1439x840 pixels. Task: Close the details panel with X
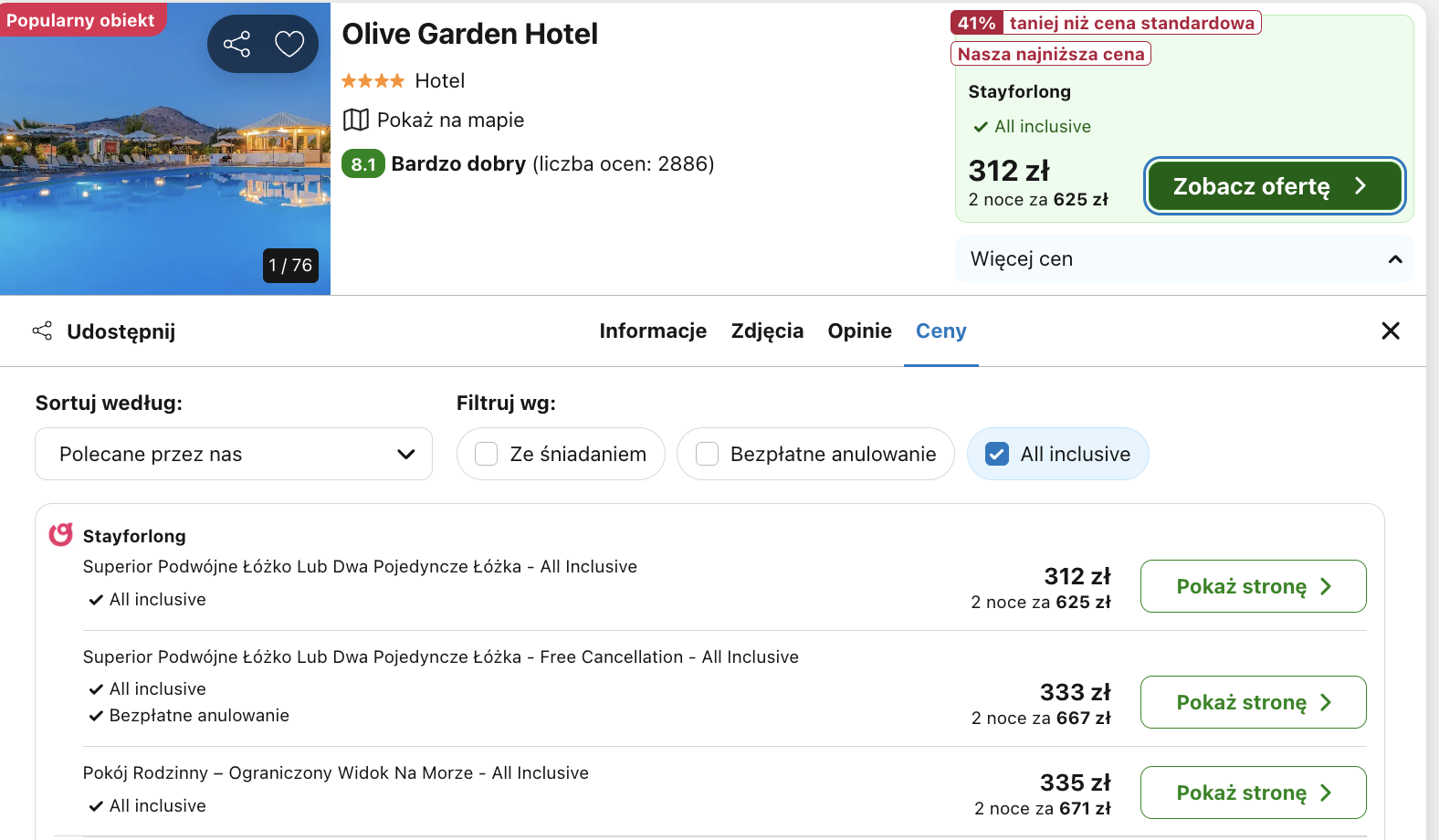click(x=1391, y=331)
